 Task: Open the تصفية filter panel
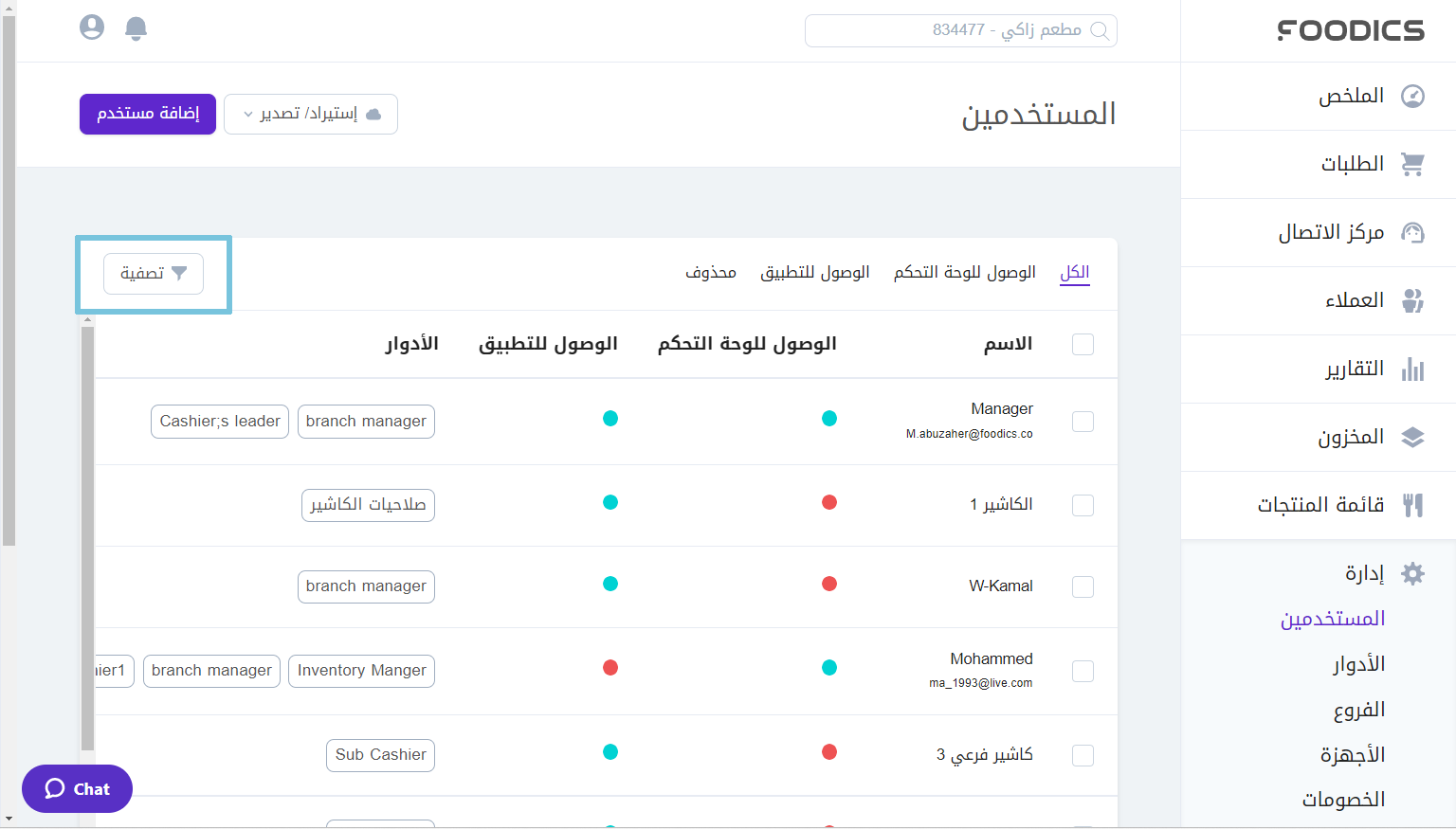153,274
